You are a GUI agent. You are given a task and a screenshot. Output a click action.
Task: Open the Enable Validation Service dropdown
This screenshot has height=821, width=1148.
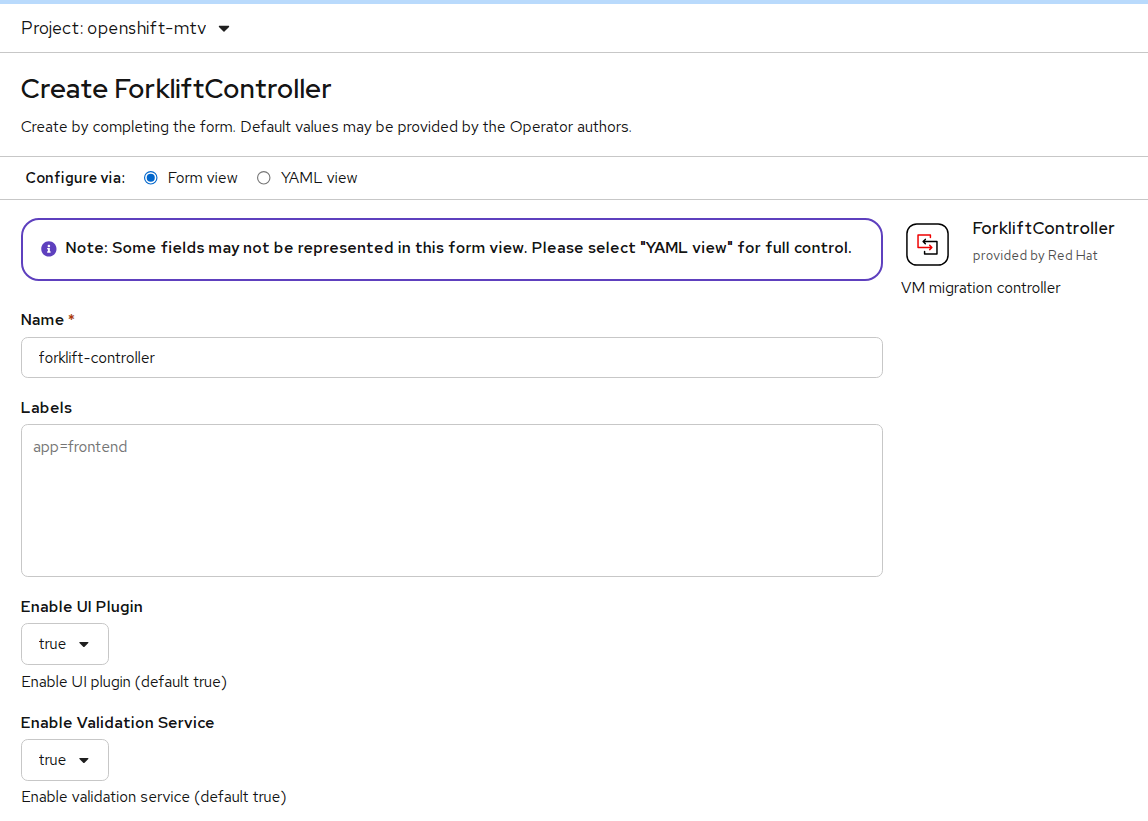[x=65, y=760]
